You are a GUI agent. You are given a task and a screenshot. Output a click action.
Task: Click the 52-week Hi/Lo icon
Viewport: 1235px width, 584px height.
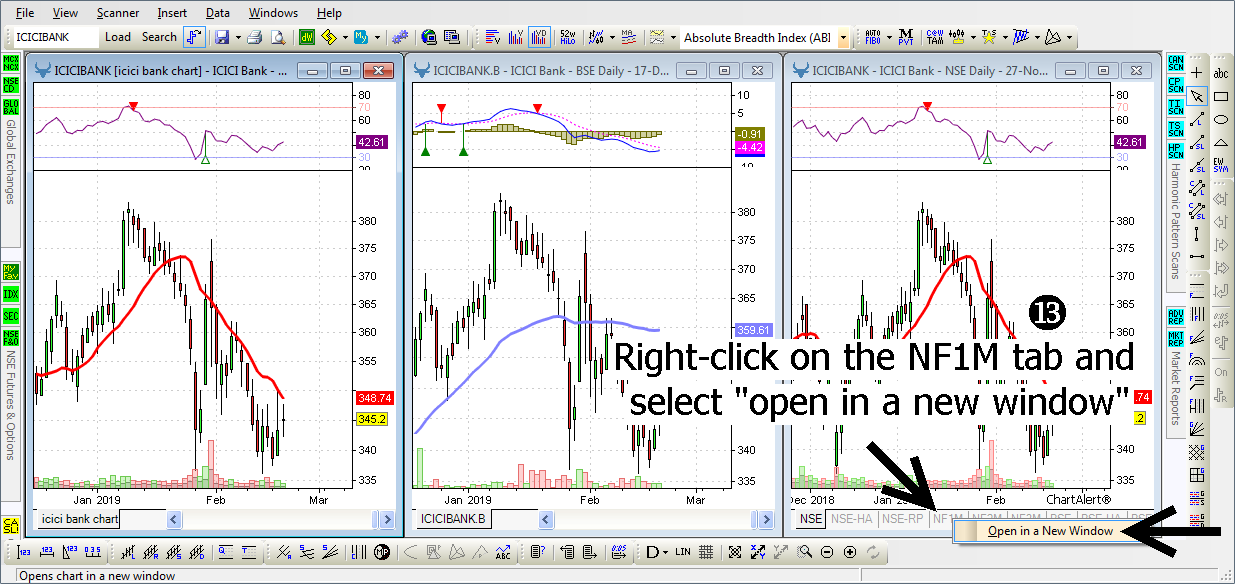coord(569,37)
